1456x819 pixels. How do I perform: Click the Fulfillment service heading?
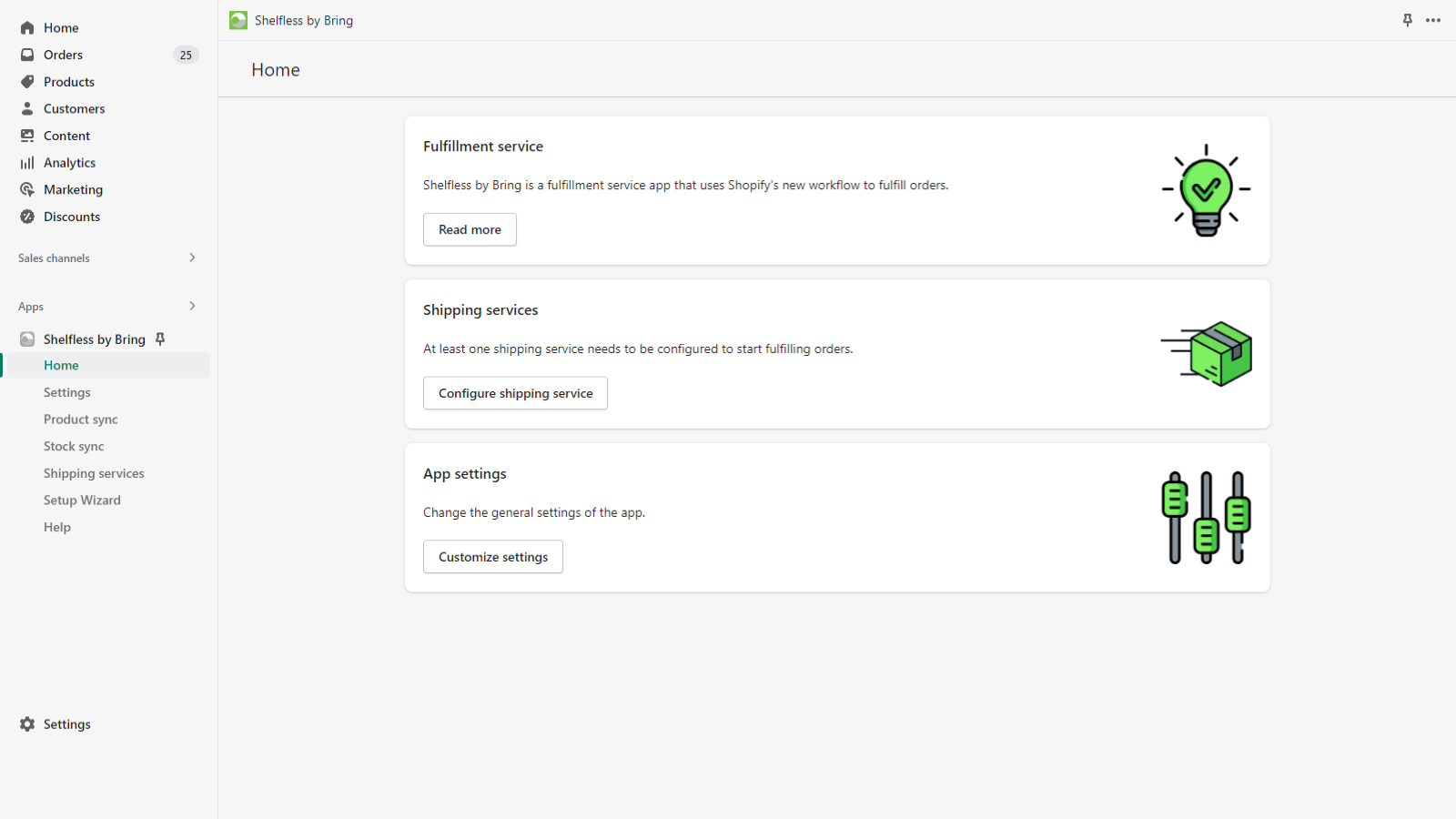coord(483,147)
